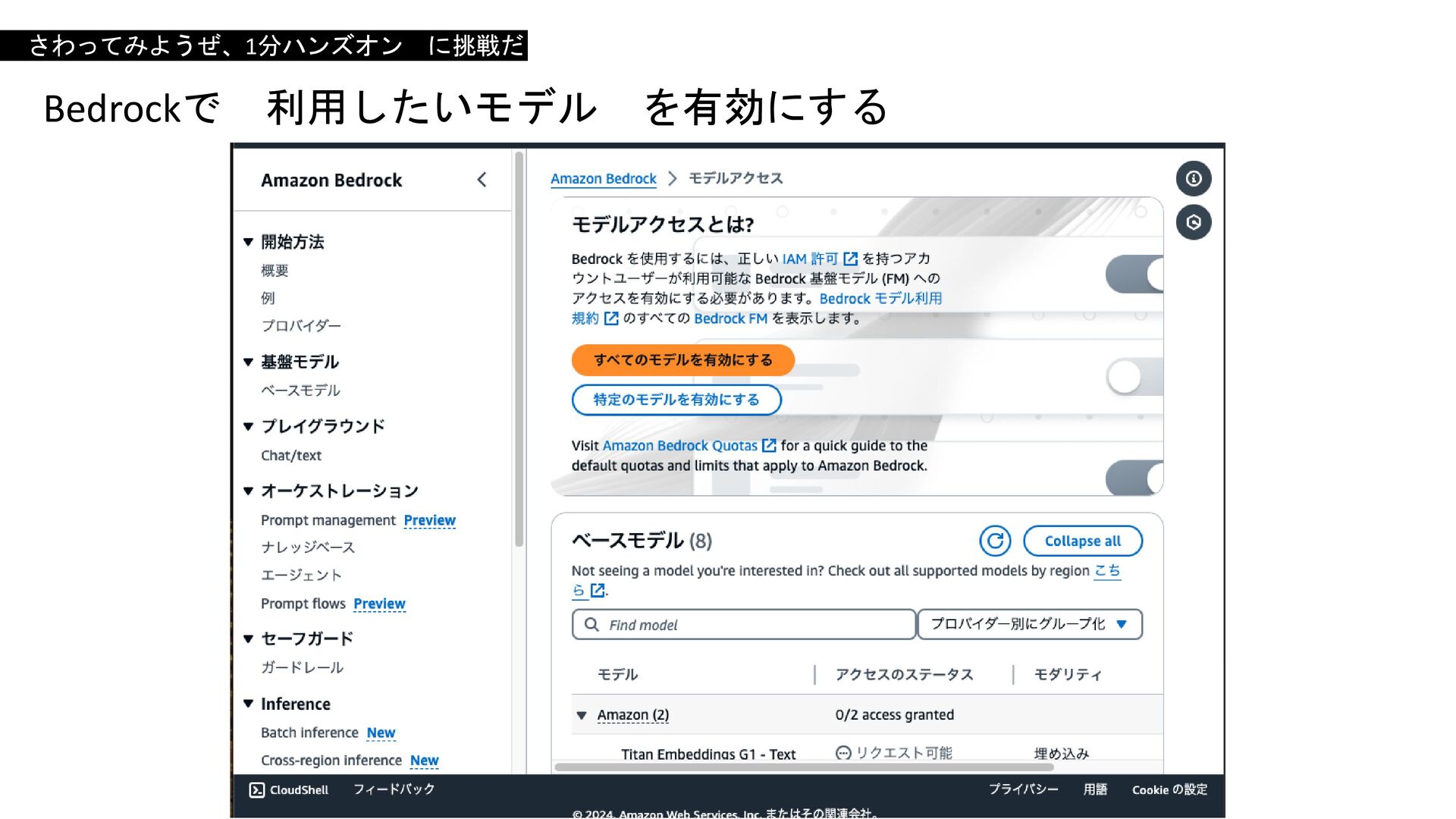The height and width of the screenshot is (819, 1456).
Task: Toggle the middle white switch in banner
Action: [1134, 376]
